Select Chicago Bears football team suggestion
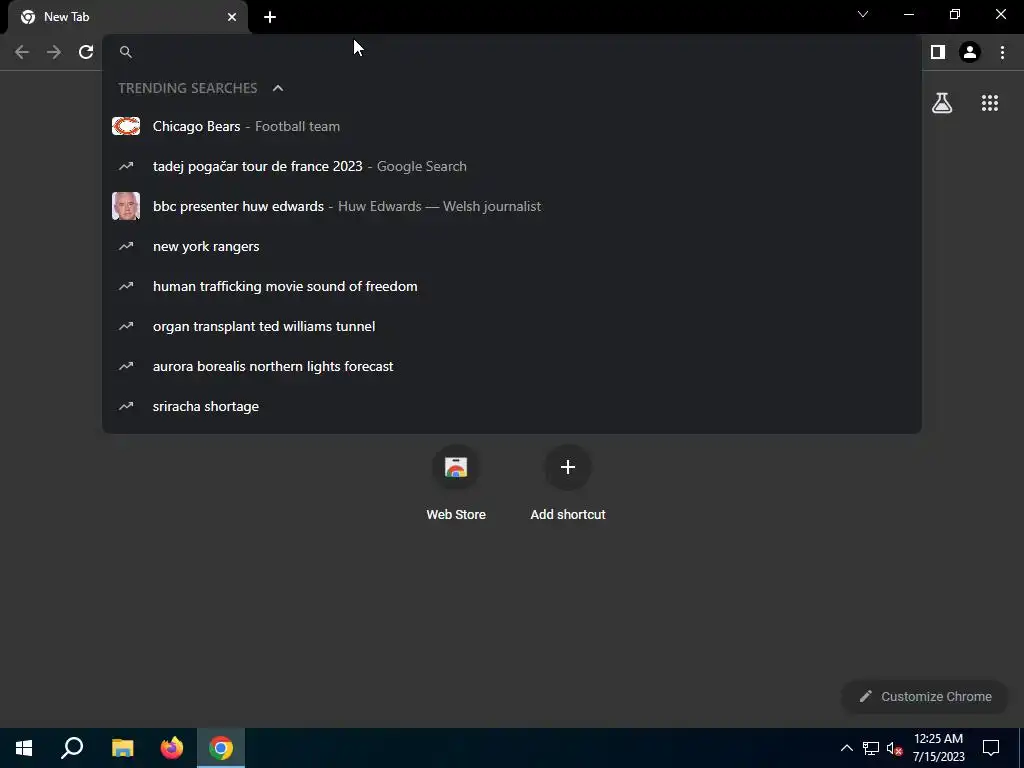This screenshot has width=1024, height=768. 511,126
